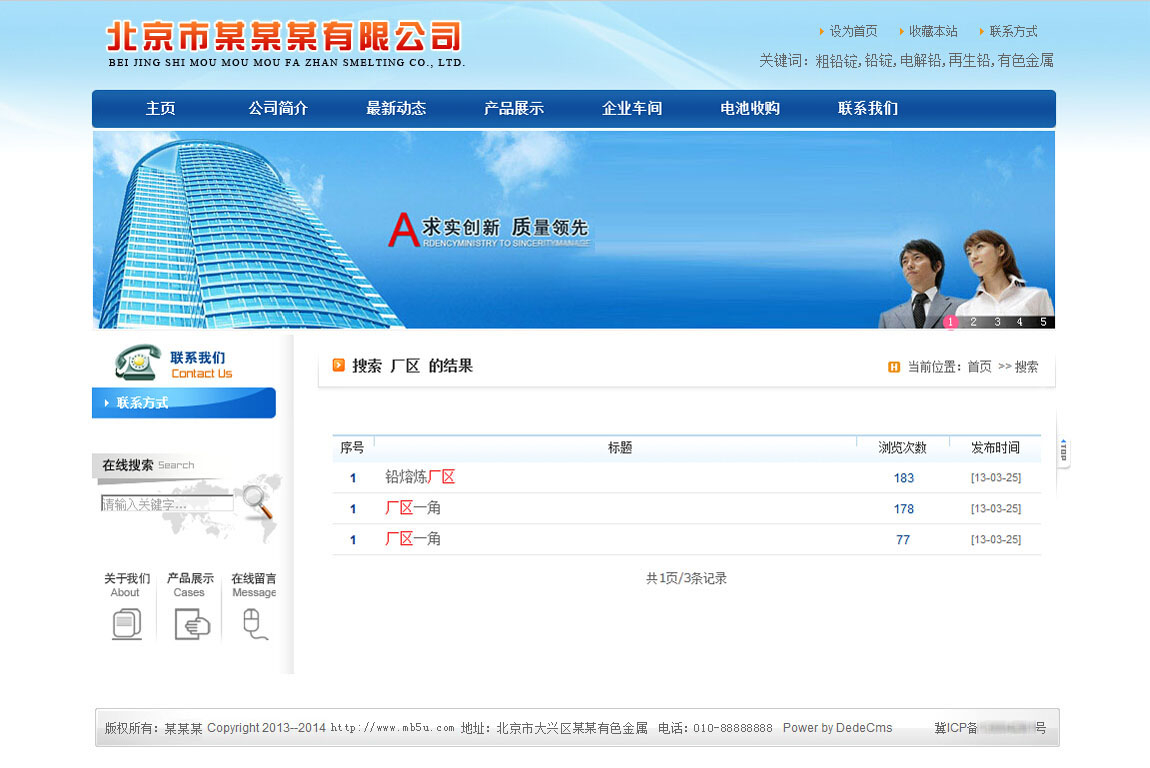
Task: Click the Message mouse icon
Action: click(253, 623)
